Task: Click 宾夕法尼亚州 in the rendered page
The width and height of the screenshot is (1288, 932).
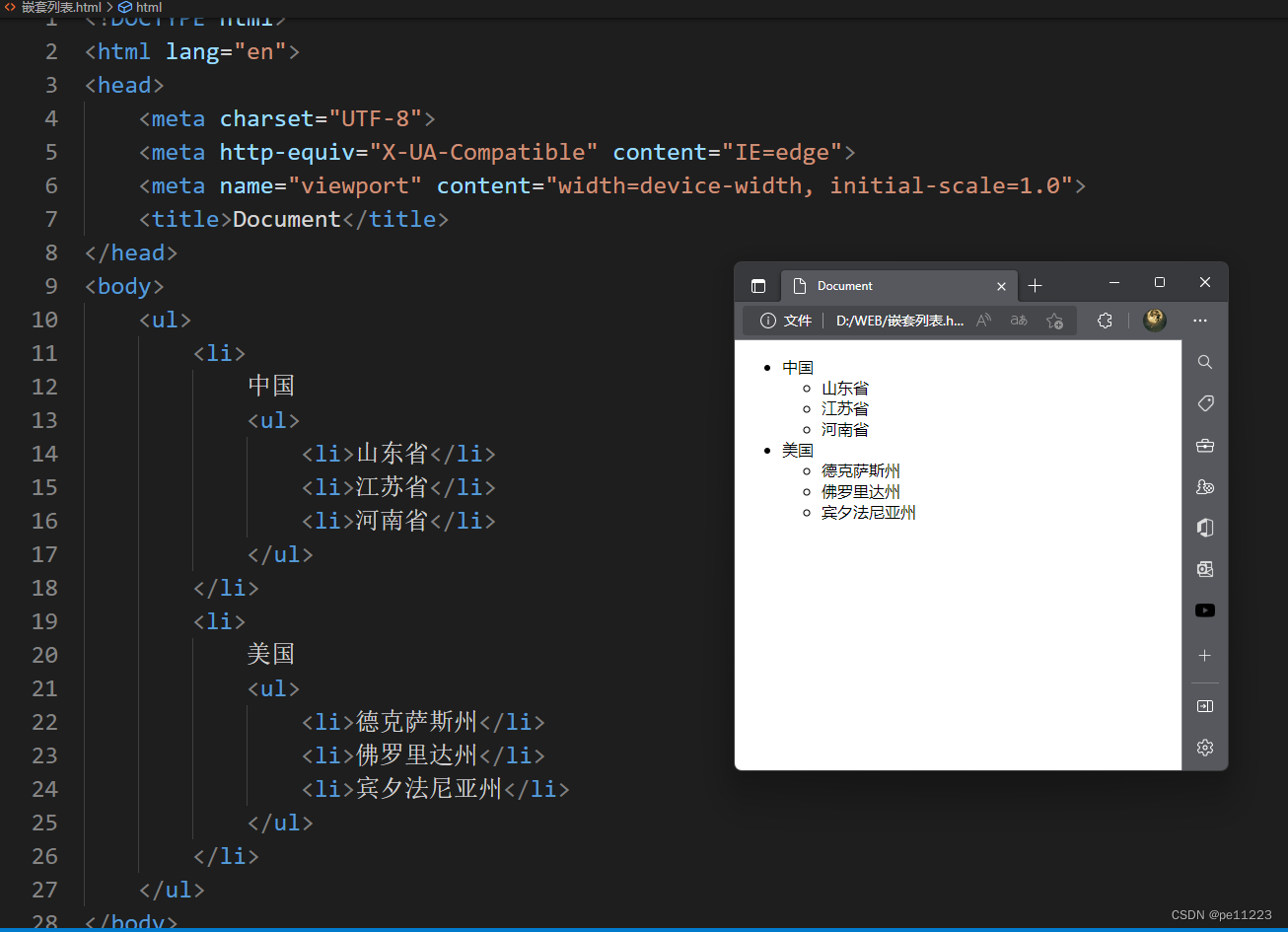Action: (869, 513)
